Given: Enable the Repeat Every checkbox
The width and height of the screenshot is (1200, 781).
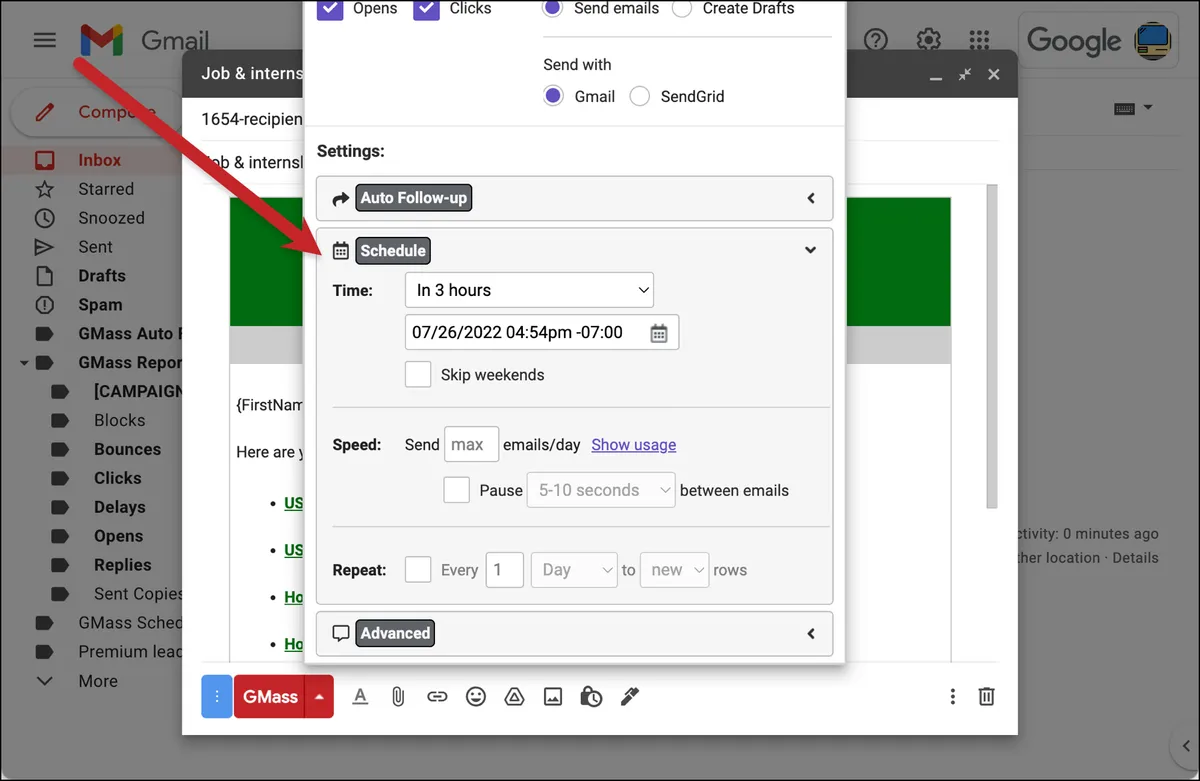Looking at the screenshot, I should 418,570.
